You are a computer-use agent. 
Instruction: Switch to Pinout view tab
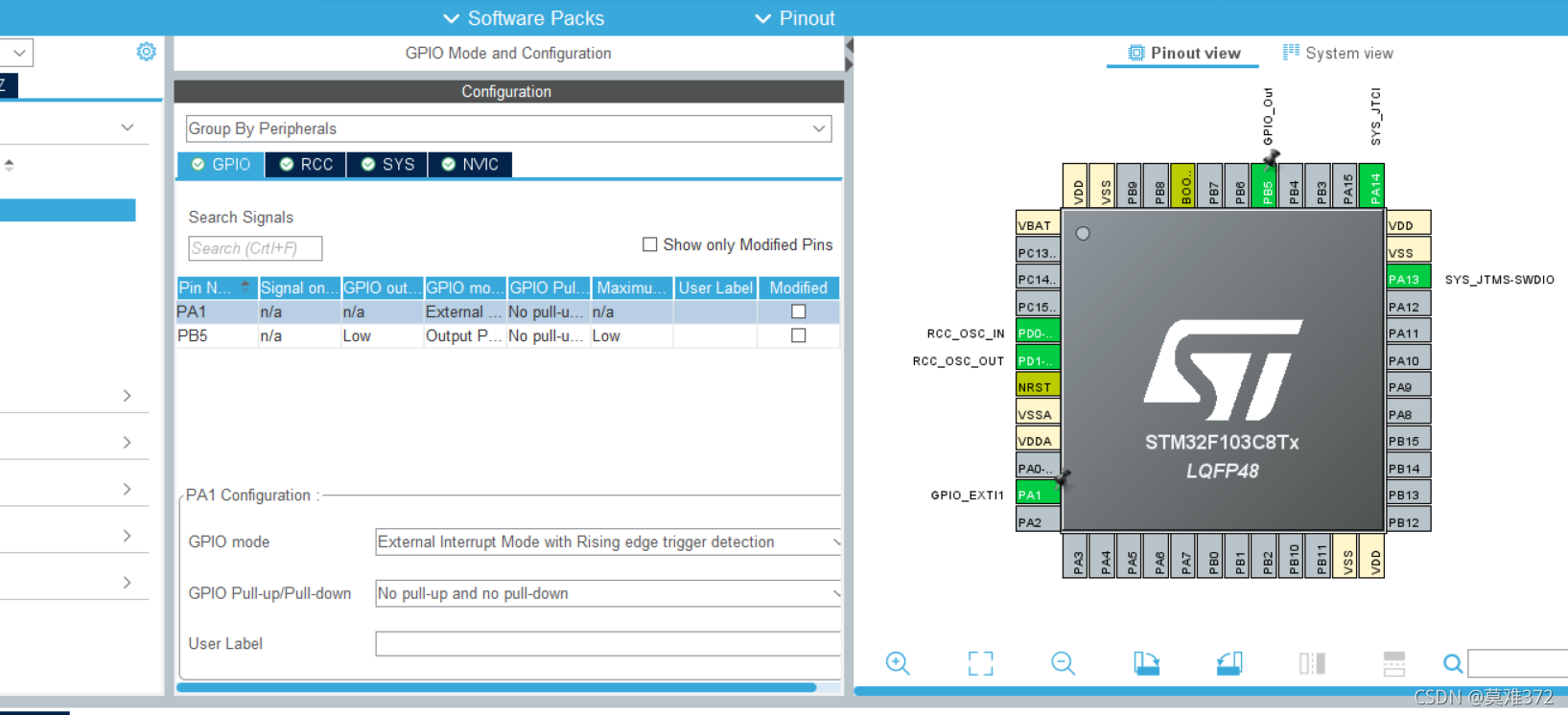[1184, 53]
